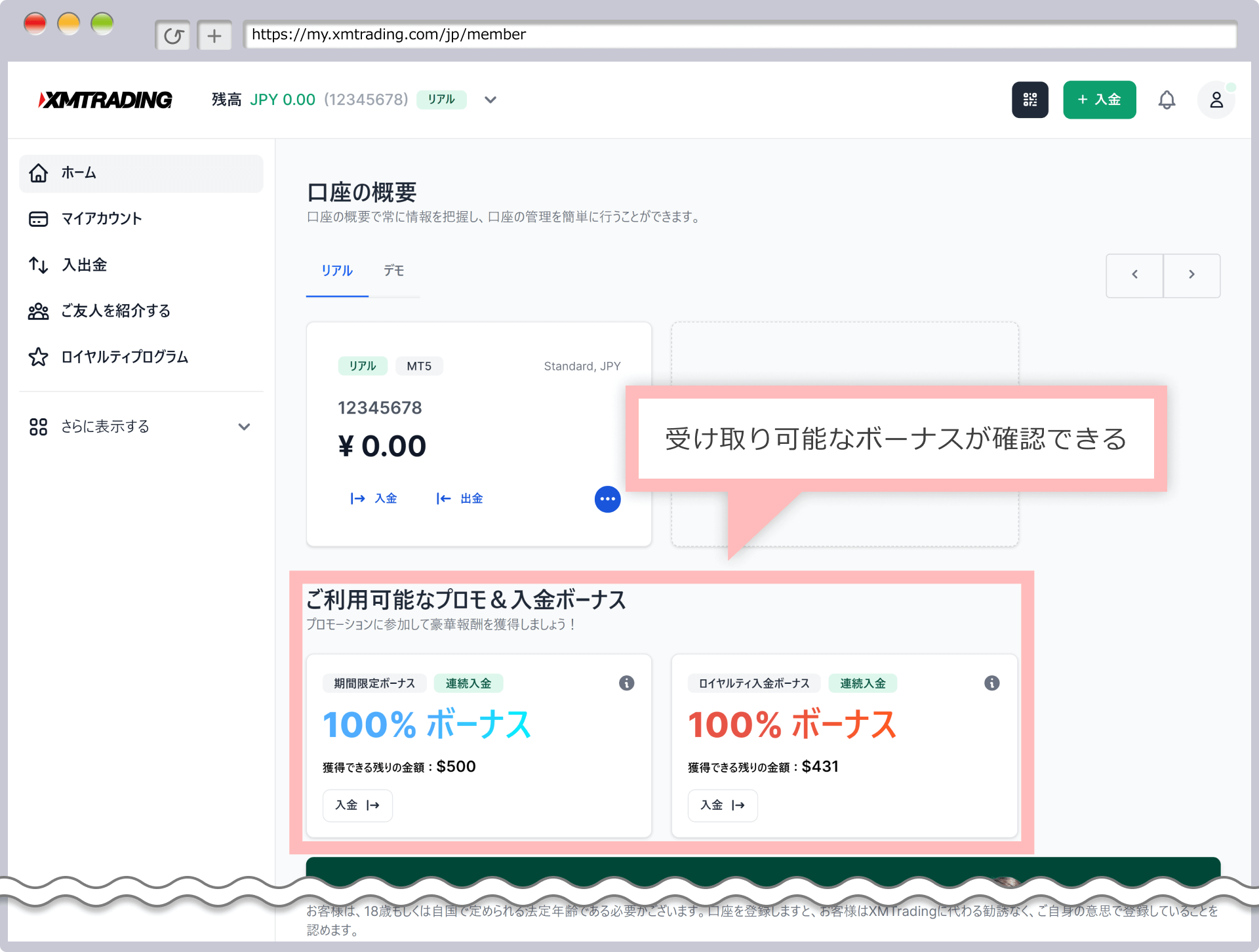Click 入金 button under ロイヤルティ入金ボーナス
This screenshot has height=952, width=1259.
pos(723,805)
